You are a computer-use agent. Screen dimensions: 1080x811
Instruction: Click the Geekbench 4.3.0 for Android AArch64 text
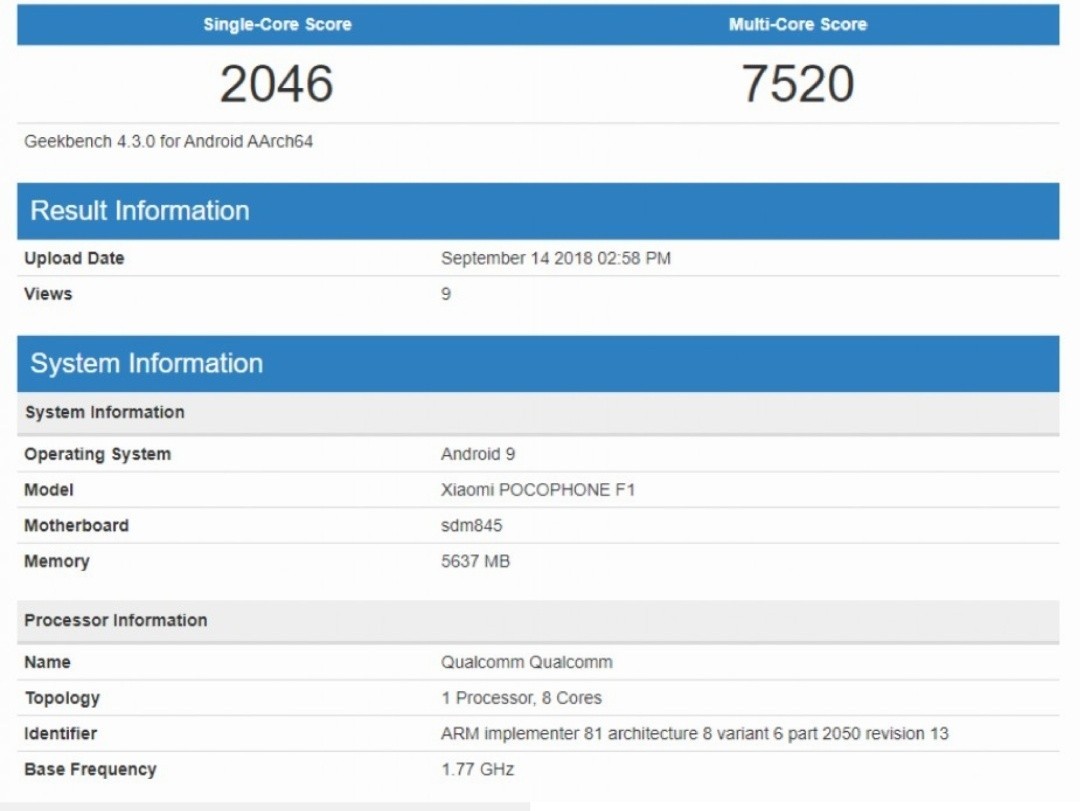coord(168,141)
